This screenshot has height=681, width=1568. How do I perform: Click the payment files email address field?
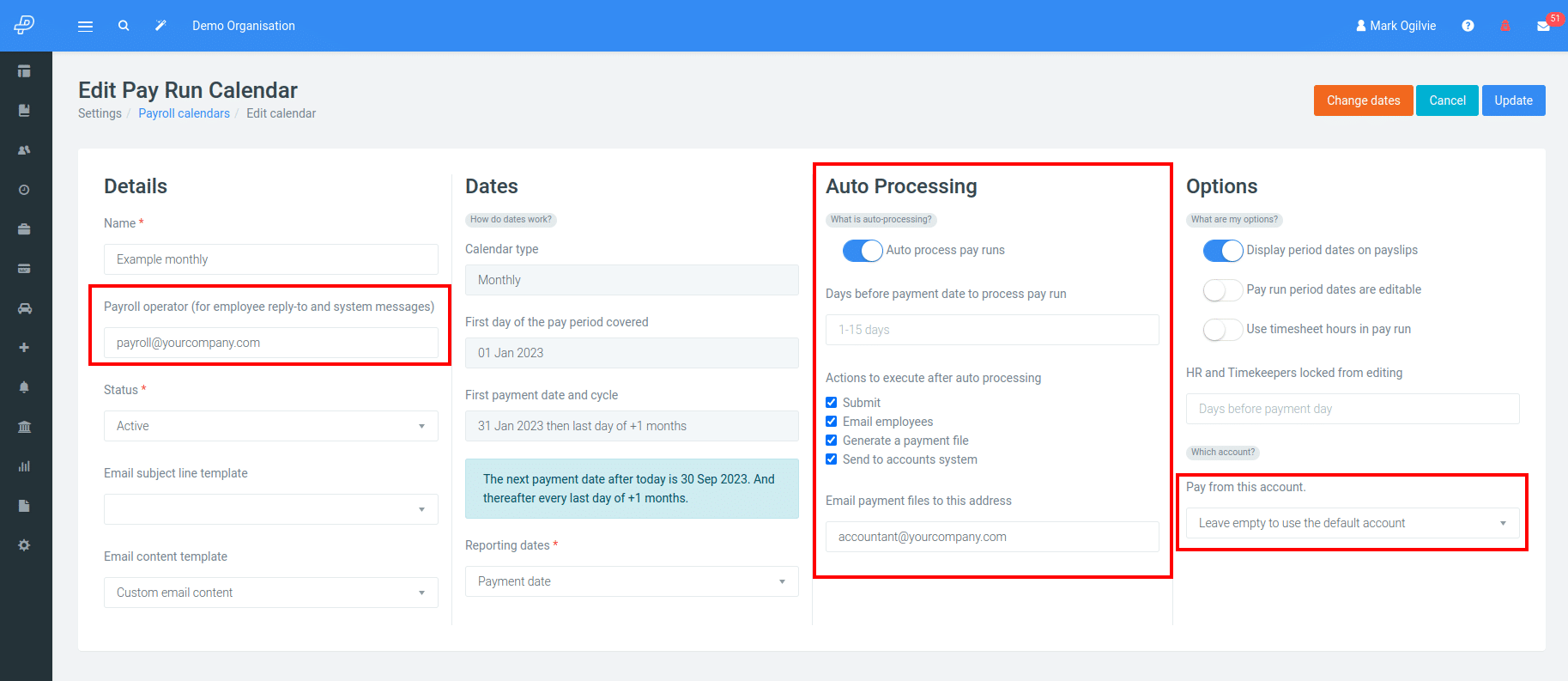pyautogui.click(x=991, y=536)
